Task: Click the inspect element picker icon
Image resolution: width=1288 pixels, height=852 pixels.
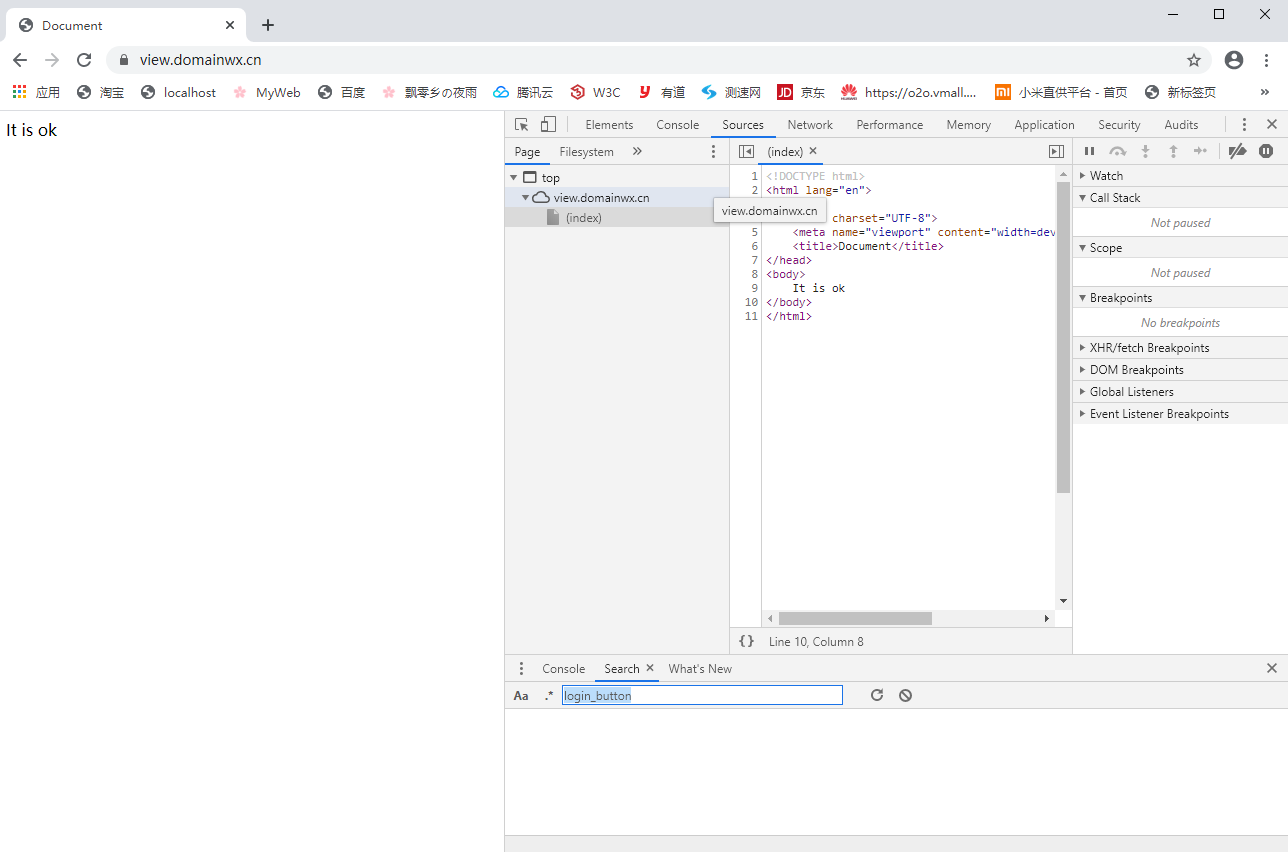Action: point(521,125)
